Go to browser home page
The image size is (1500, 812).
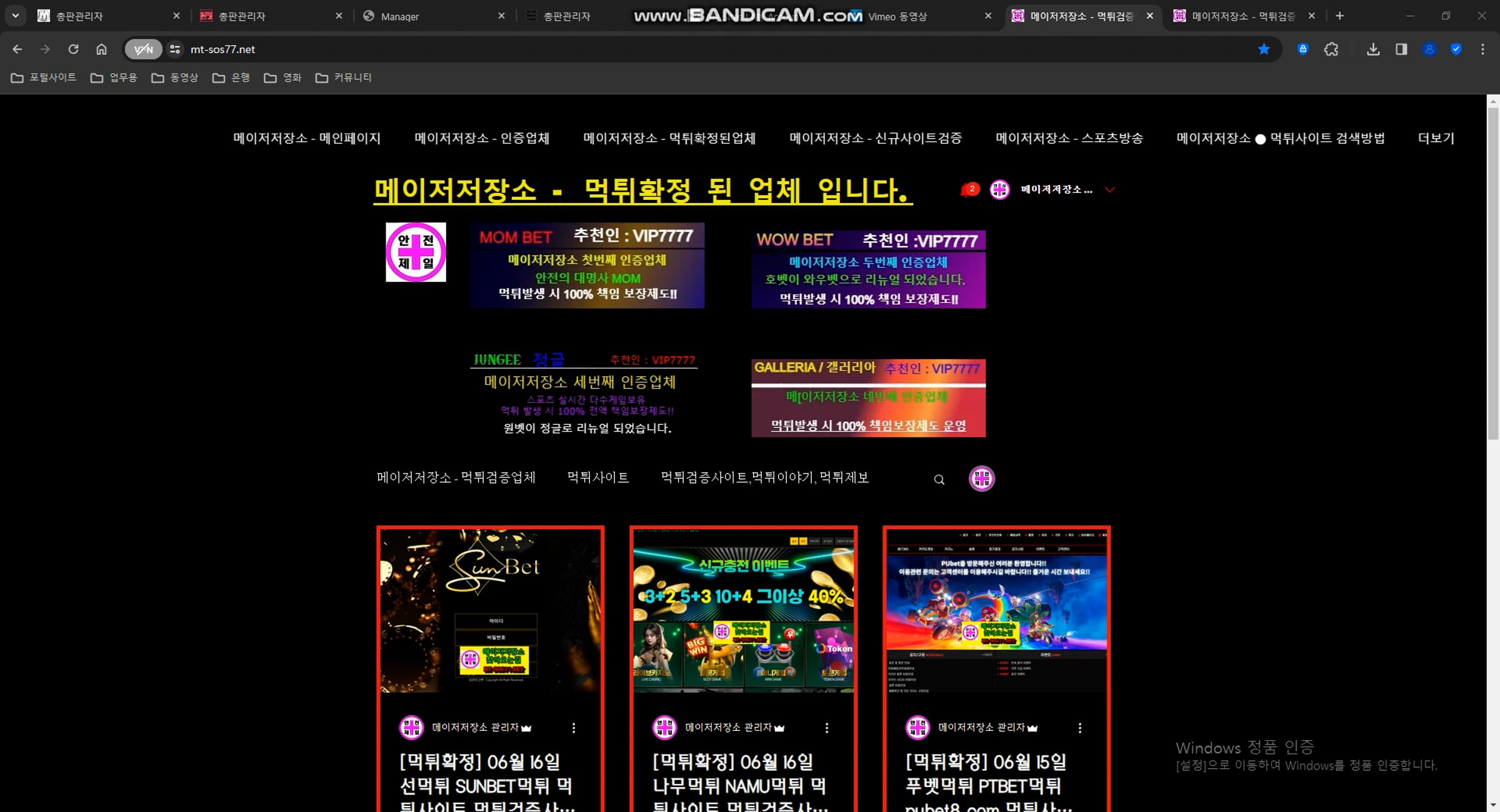101,49
